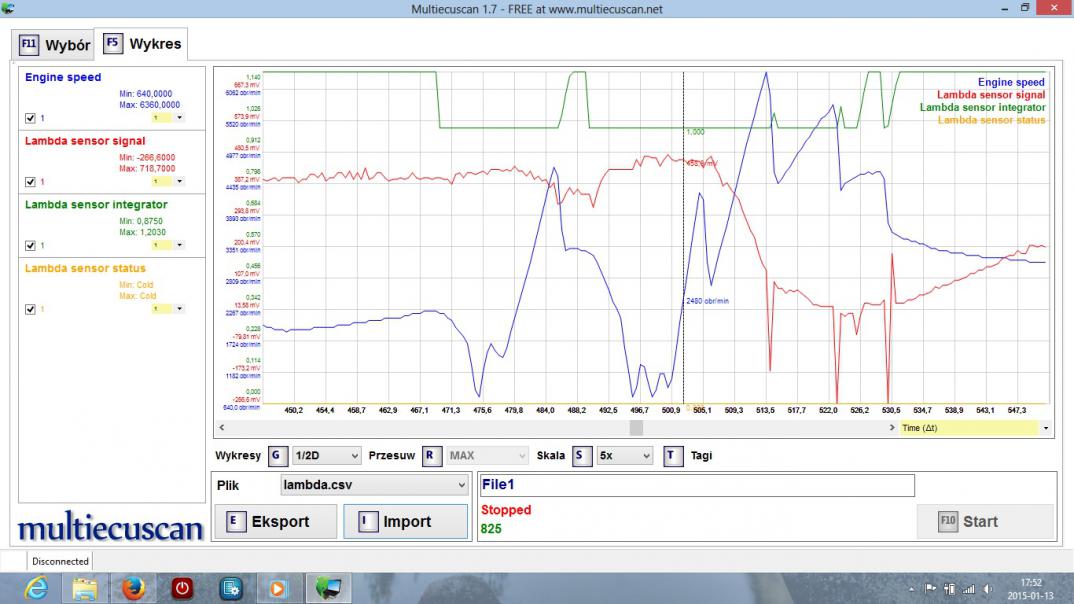Open File Explorer from the taskbar
The width and height of the screenshot is (1074, 604).
[85, 588]
